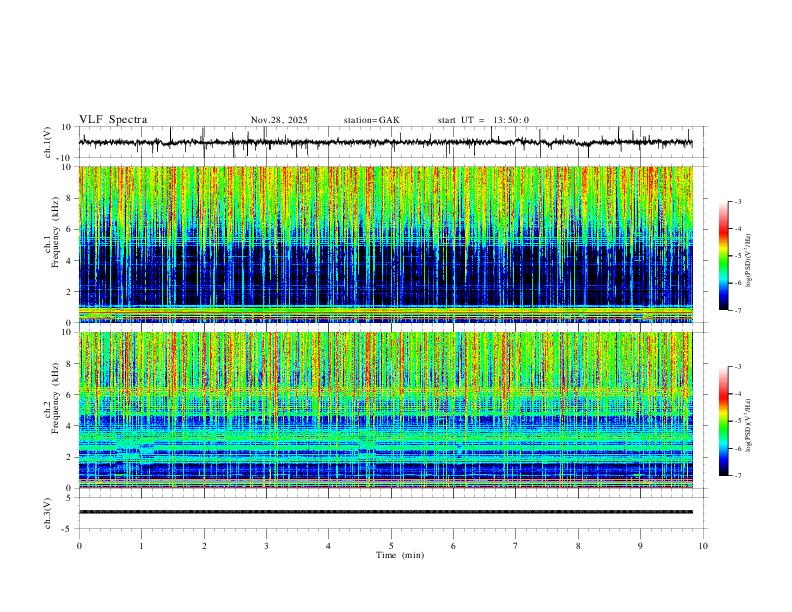
Task: Click the 'start UT = 13:50:0' text
Action: 483,120
